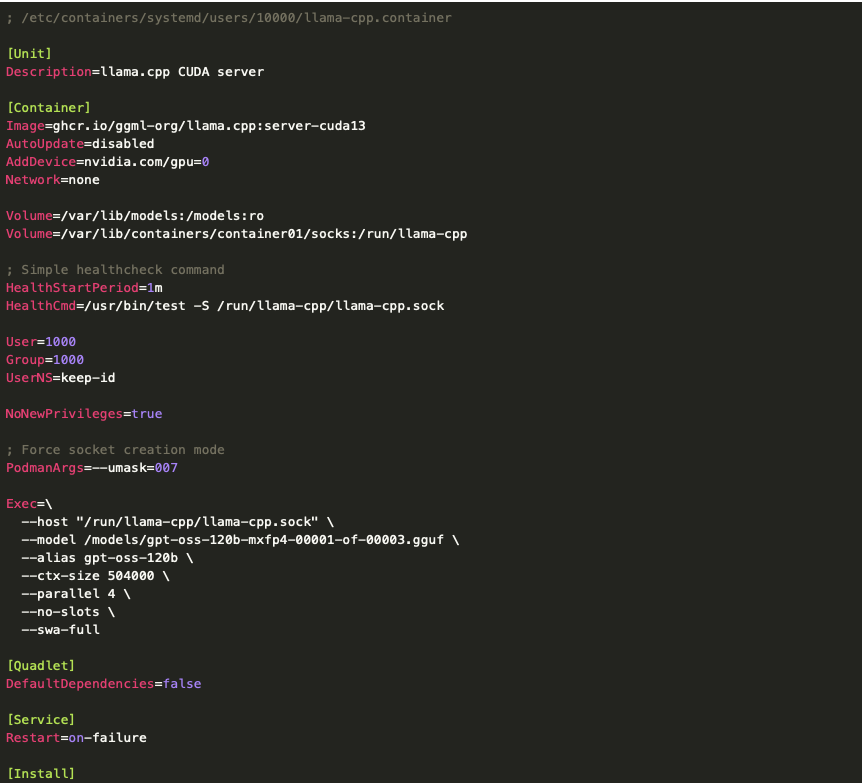Screen dimensions: 862x783
Task: Click the --host argument line
Action: [x=178, y=522]
